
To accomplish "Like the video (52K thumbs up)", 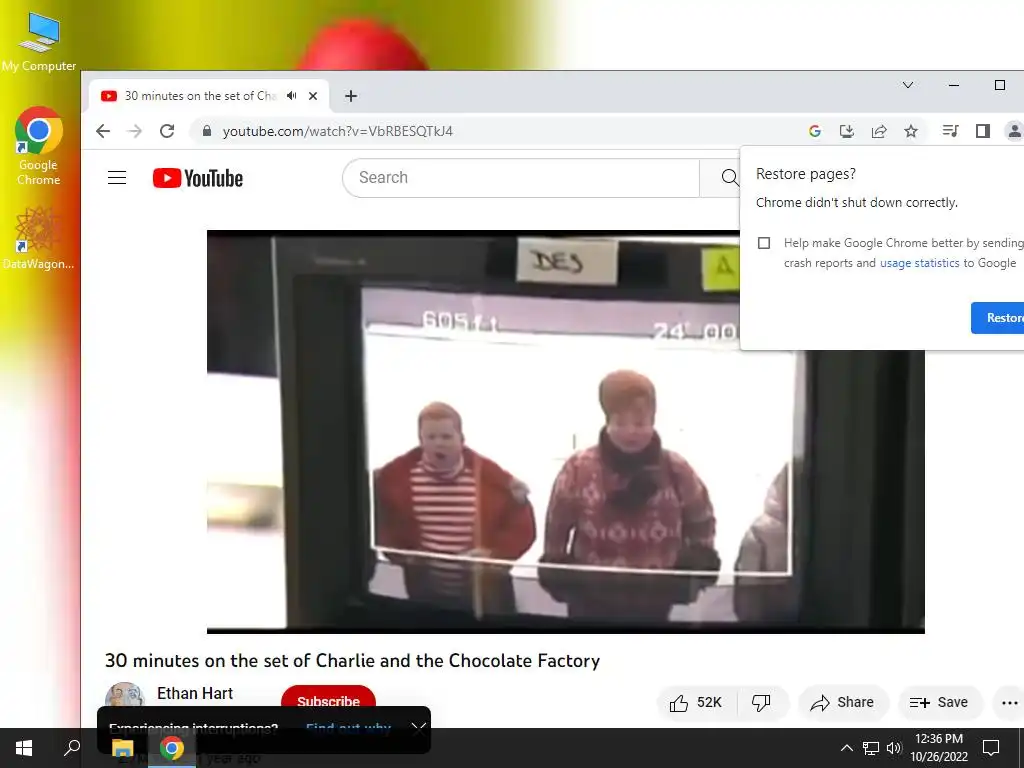I will coord(696,703).
